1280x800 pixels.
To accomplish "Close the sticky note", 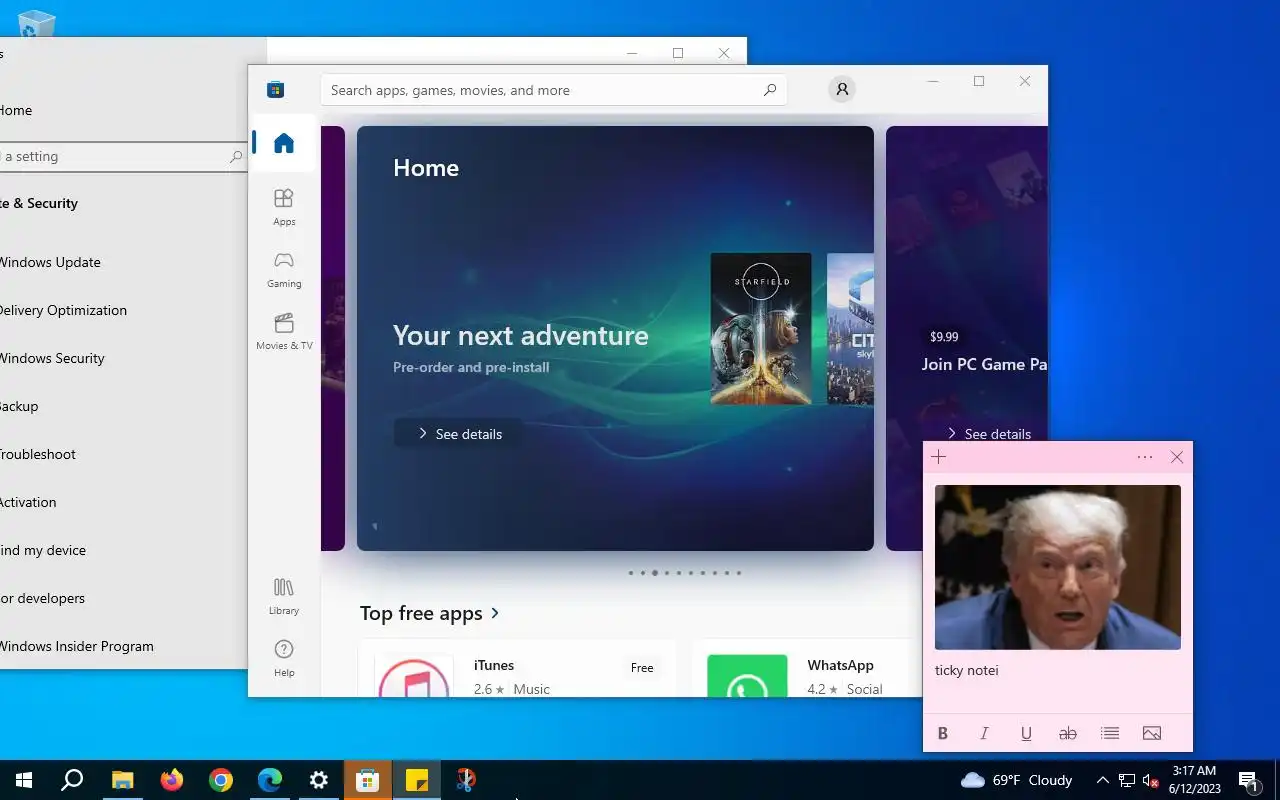I will 1177,457.
